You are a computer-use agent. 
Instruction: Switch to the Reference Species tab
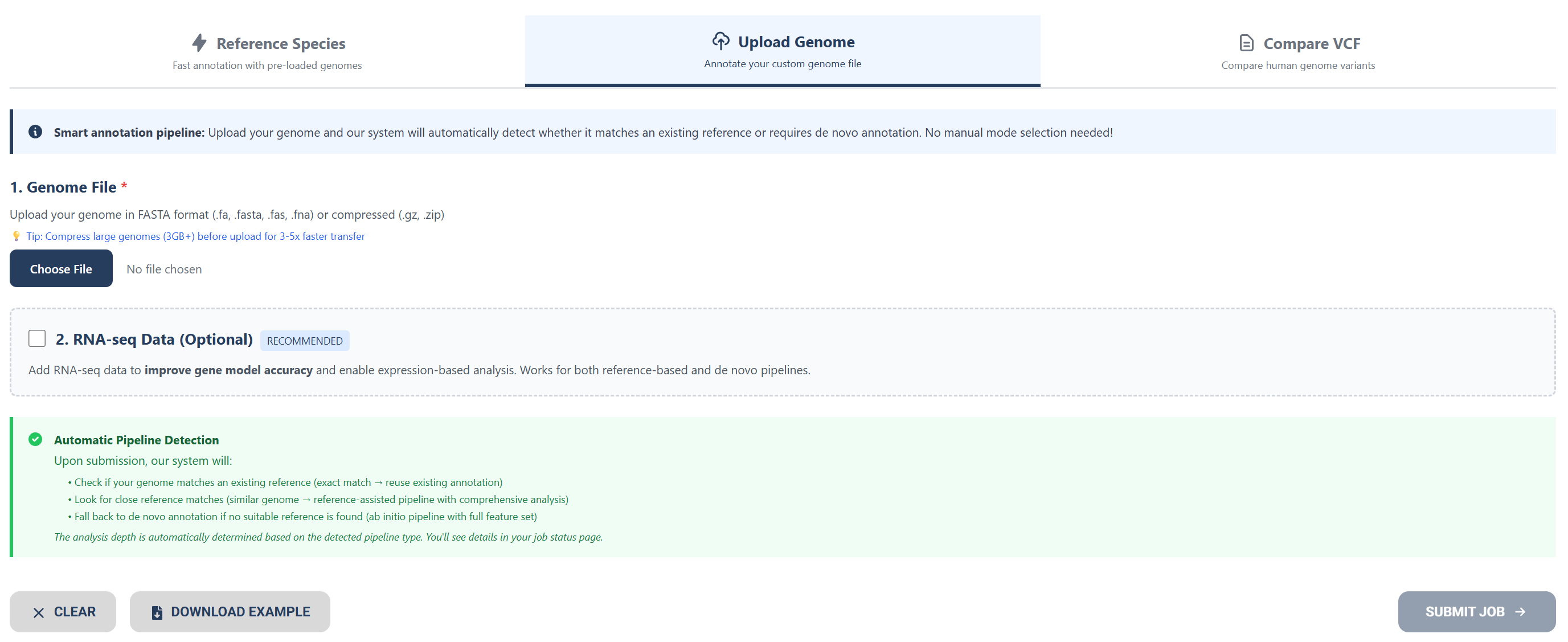[266, 51]
